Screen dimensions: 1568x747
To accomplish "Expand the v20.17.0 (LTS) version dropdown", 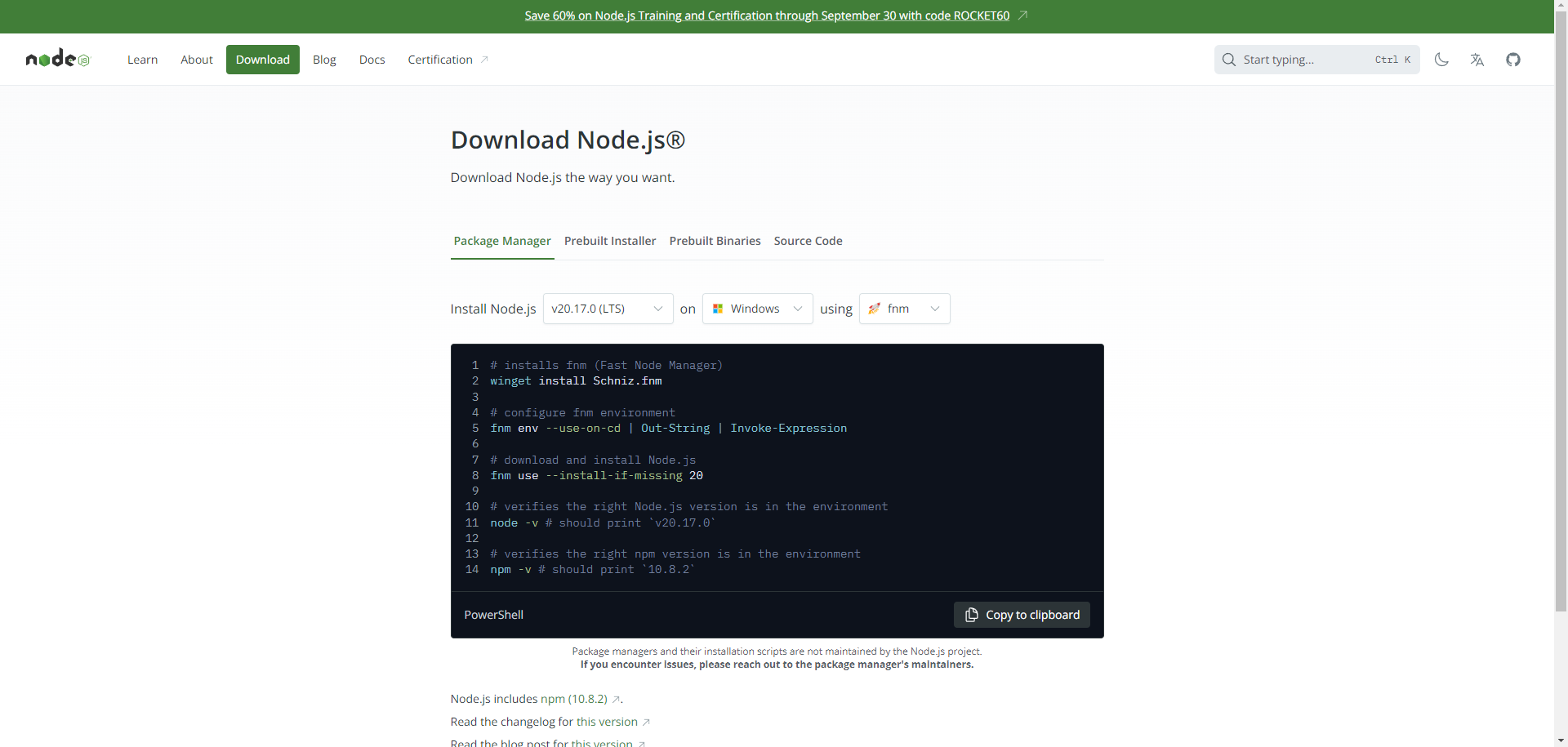I will point(608,309).
